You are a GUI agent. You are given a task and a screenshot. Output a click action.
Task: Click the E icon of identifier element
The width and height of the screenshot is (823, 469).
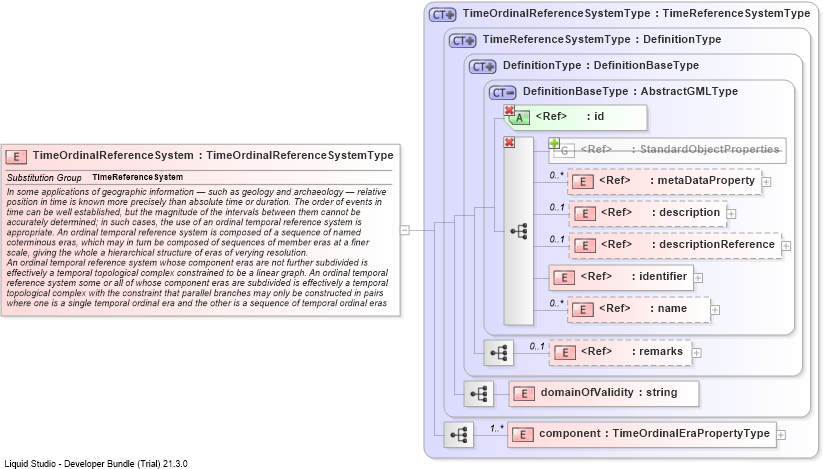564,278
